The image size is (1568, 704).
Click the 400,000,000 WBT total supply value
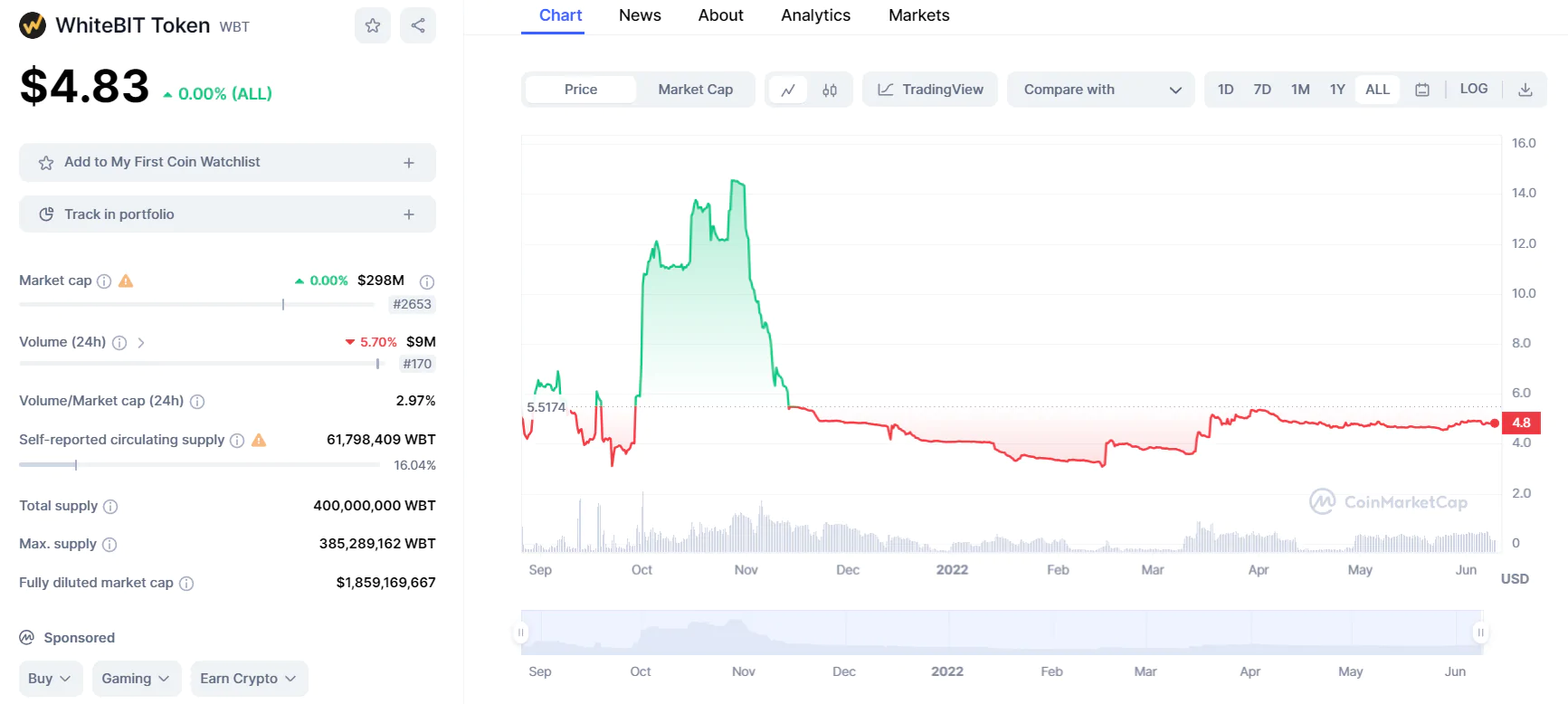click(375, 506)
